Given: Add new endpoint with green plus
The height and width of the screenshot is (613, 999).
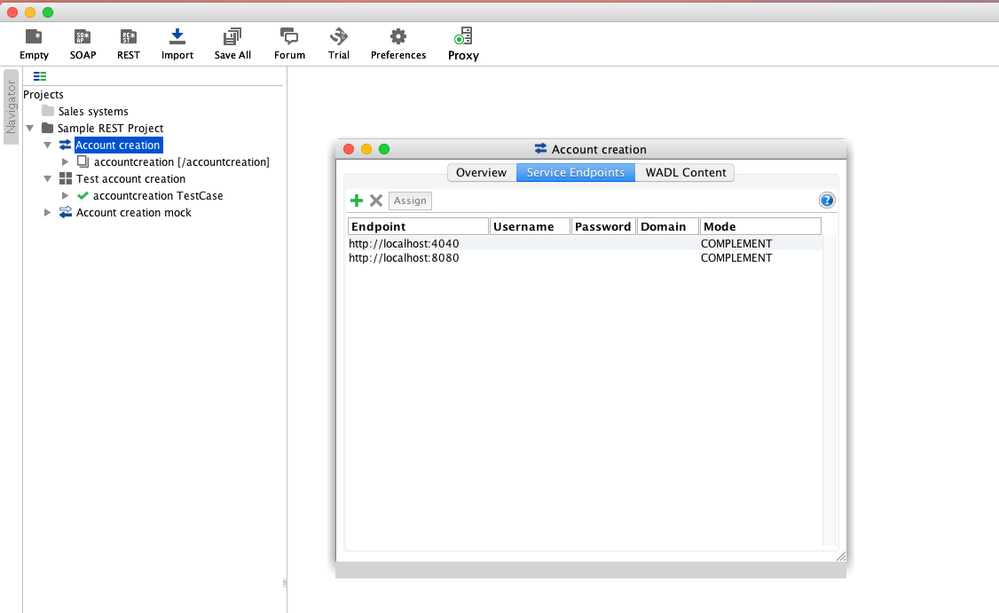Looking at the screenshot, I should tap(356, 201).
